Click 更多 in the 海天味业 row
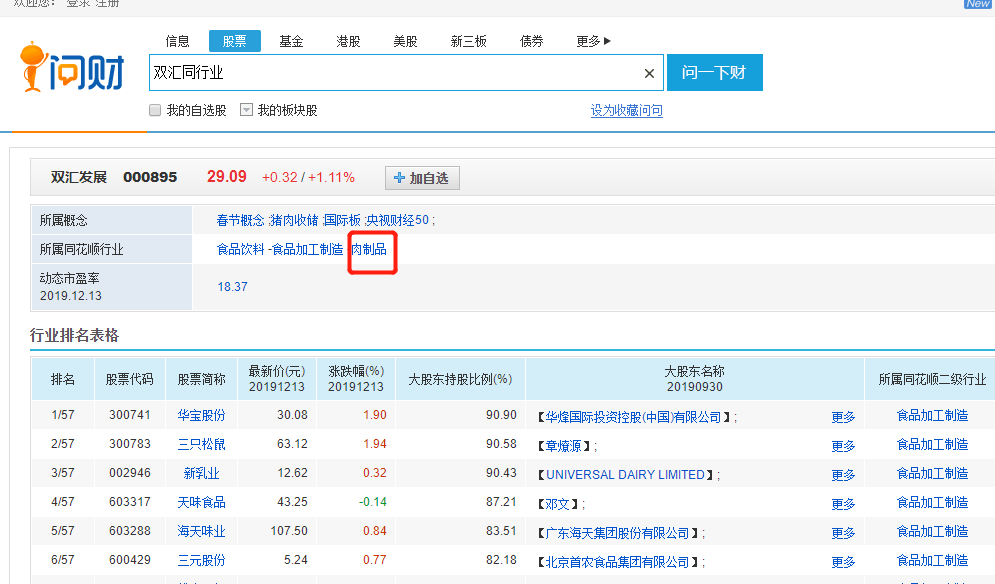 tap(843, 533)
